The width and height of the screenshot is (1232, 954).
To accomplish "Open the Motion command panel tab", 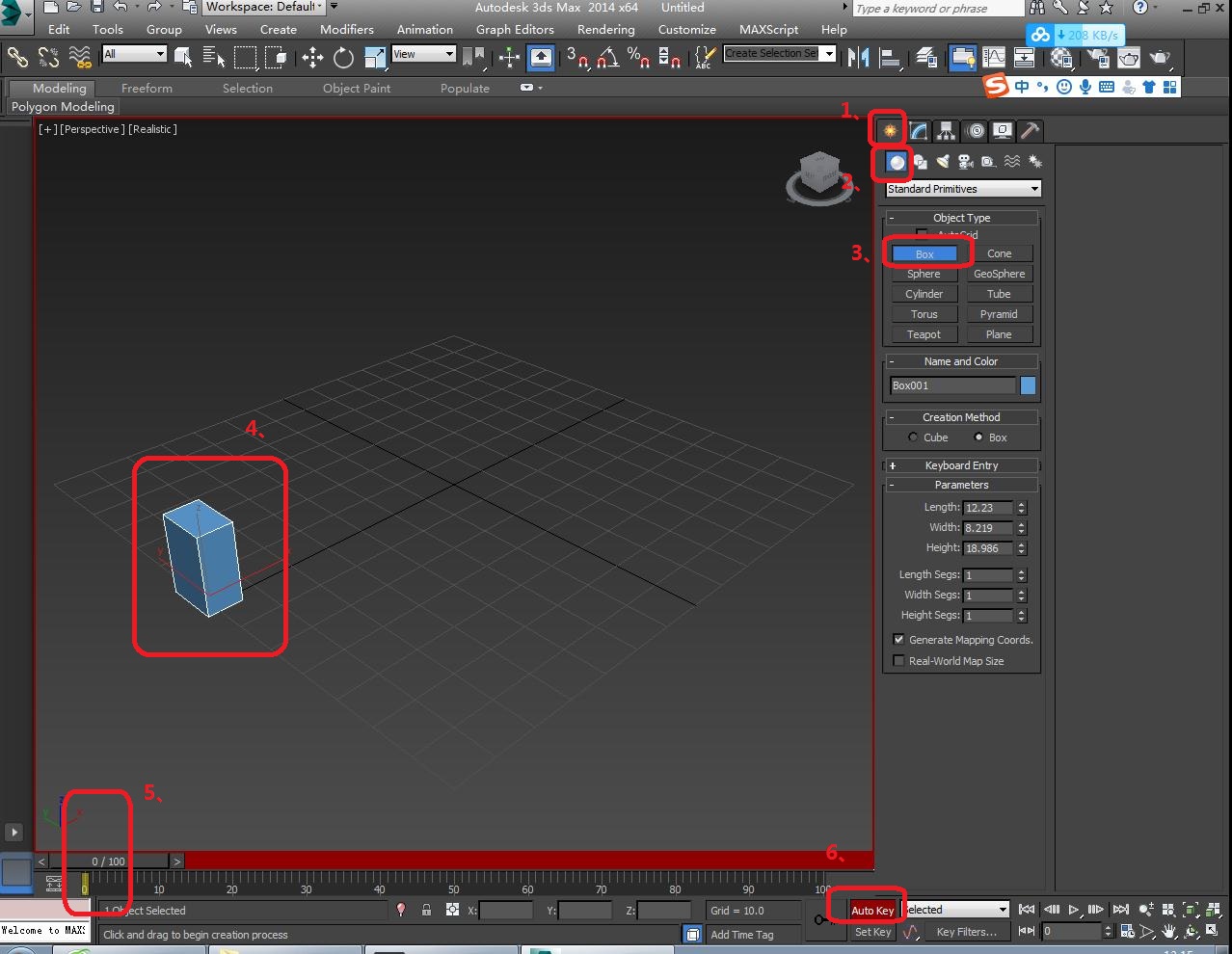I will pyautogui.click(x=976, y=130).
